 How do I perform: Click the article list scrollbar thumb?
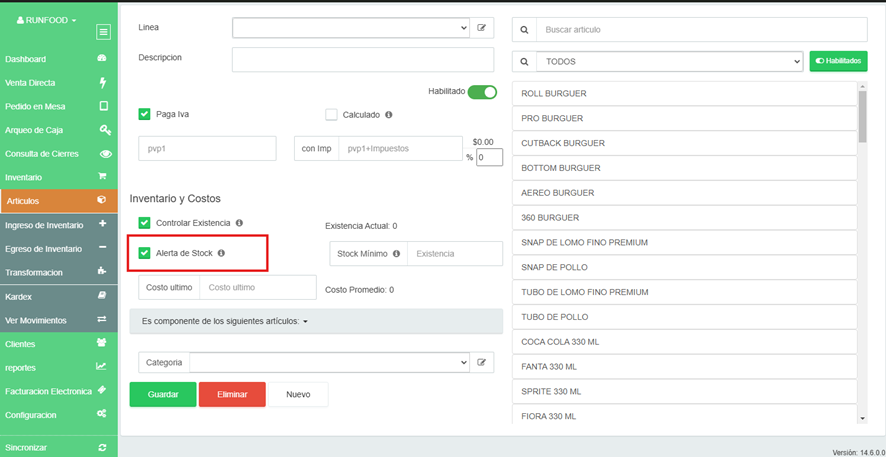[862, 116]
